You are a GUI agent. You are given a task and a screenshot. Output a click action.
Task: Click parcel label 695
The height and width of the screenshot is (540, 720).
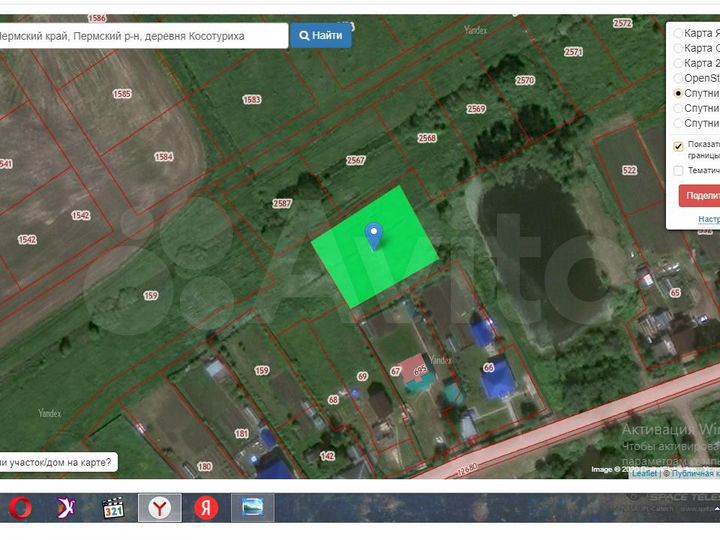(x=420, y=371)
